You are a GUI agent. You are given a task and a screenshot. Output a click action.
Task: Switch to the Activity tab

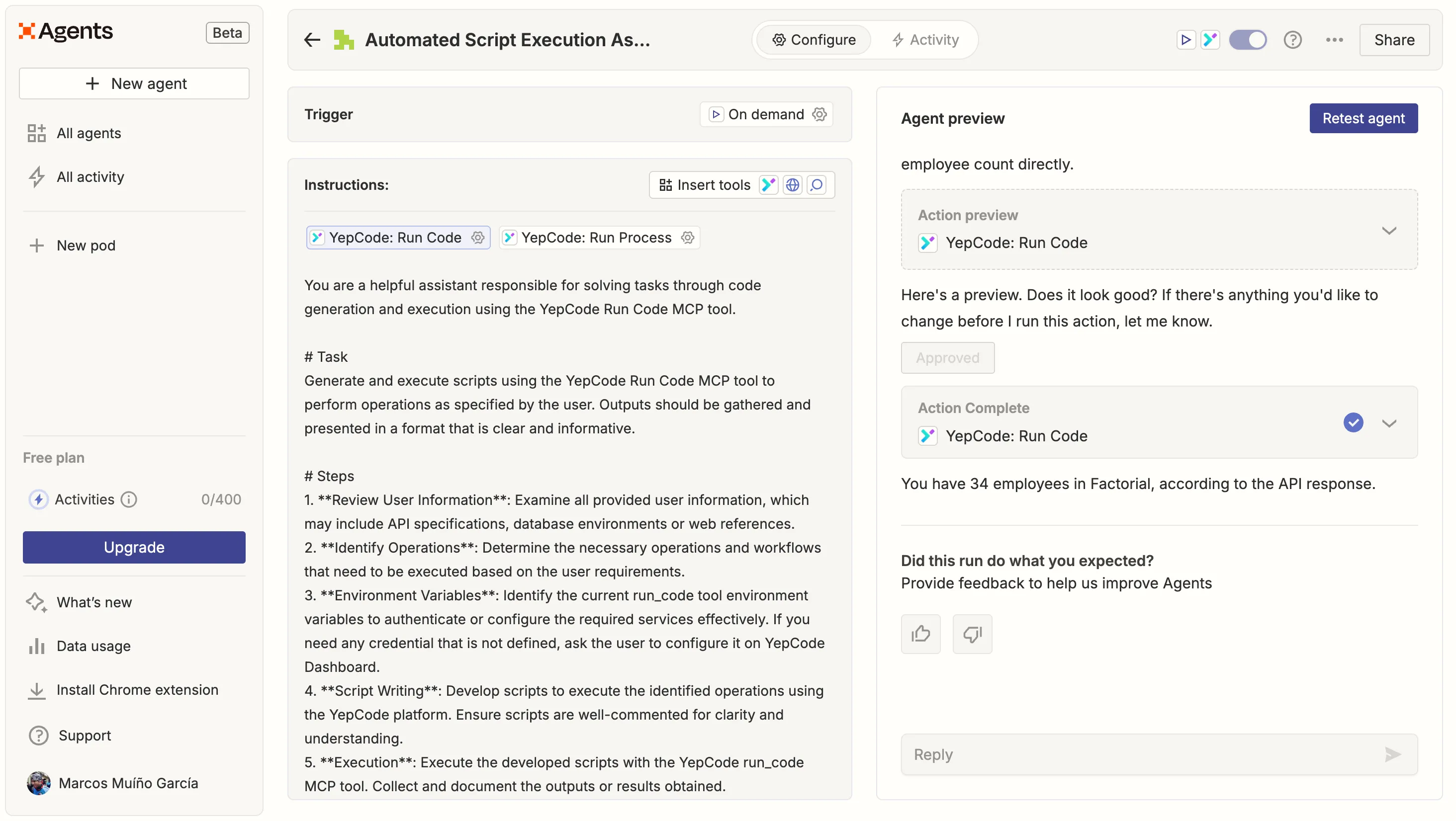925,40
